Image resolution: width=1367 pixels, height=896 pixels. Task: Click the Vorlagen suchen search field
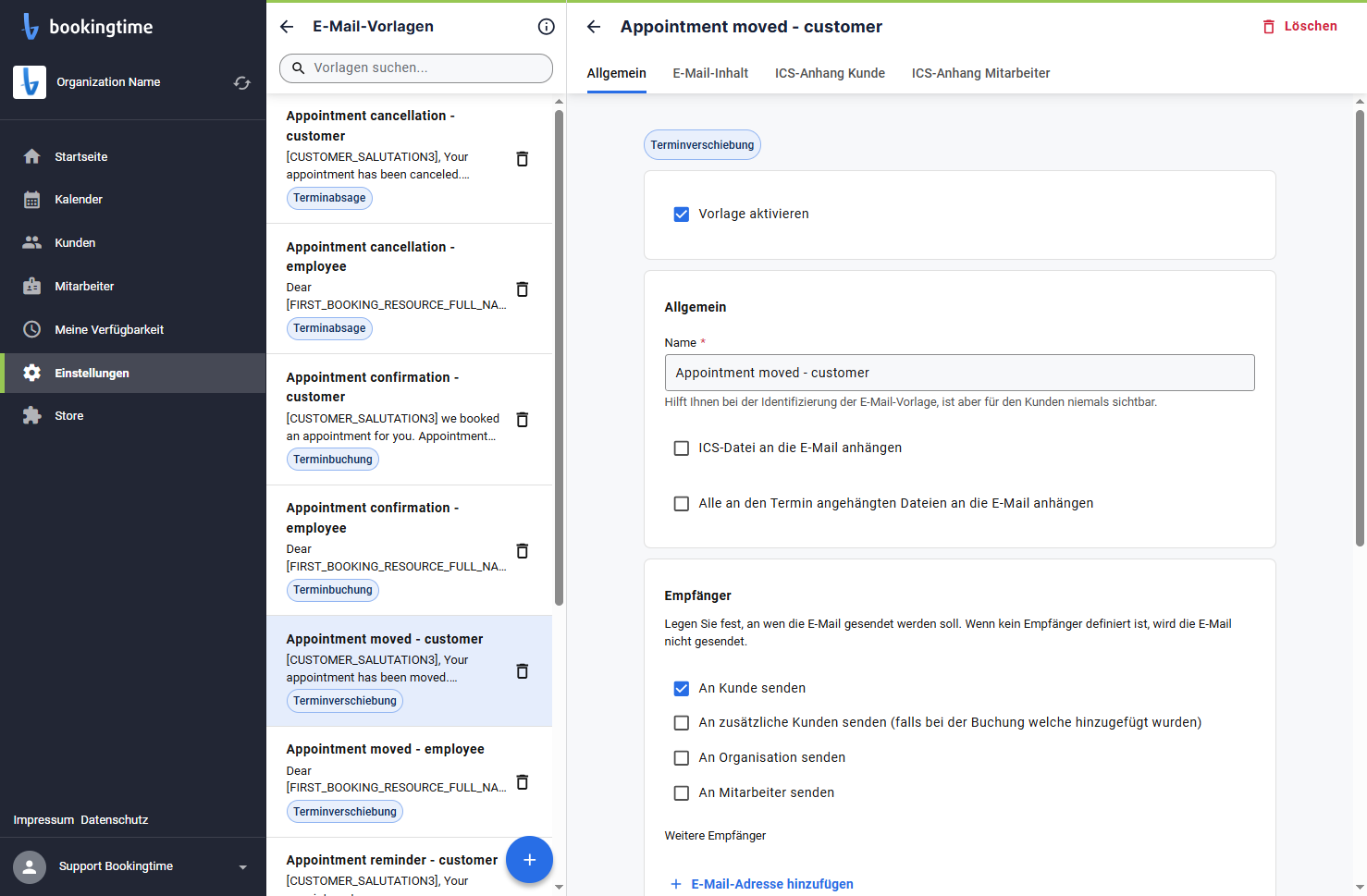point(416,68)
